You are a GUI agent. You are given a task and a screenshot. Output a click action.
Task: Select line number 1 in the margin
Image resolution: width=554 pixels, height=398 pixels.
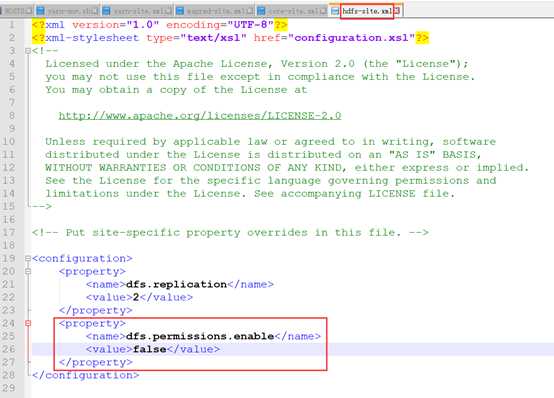pyautogui.click(x=12, y=25)
